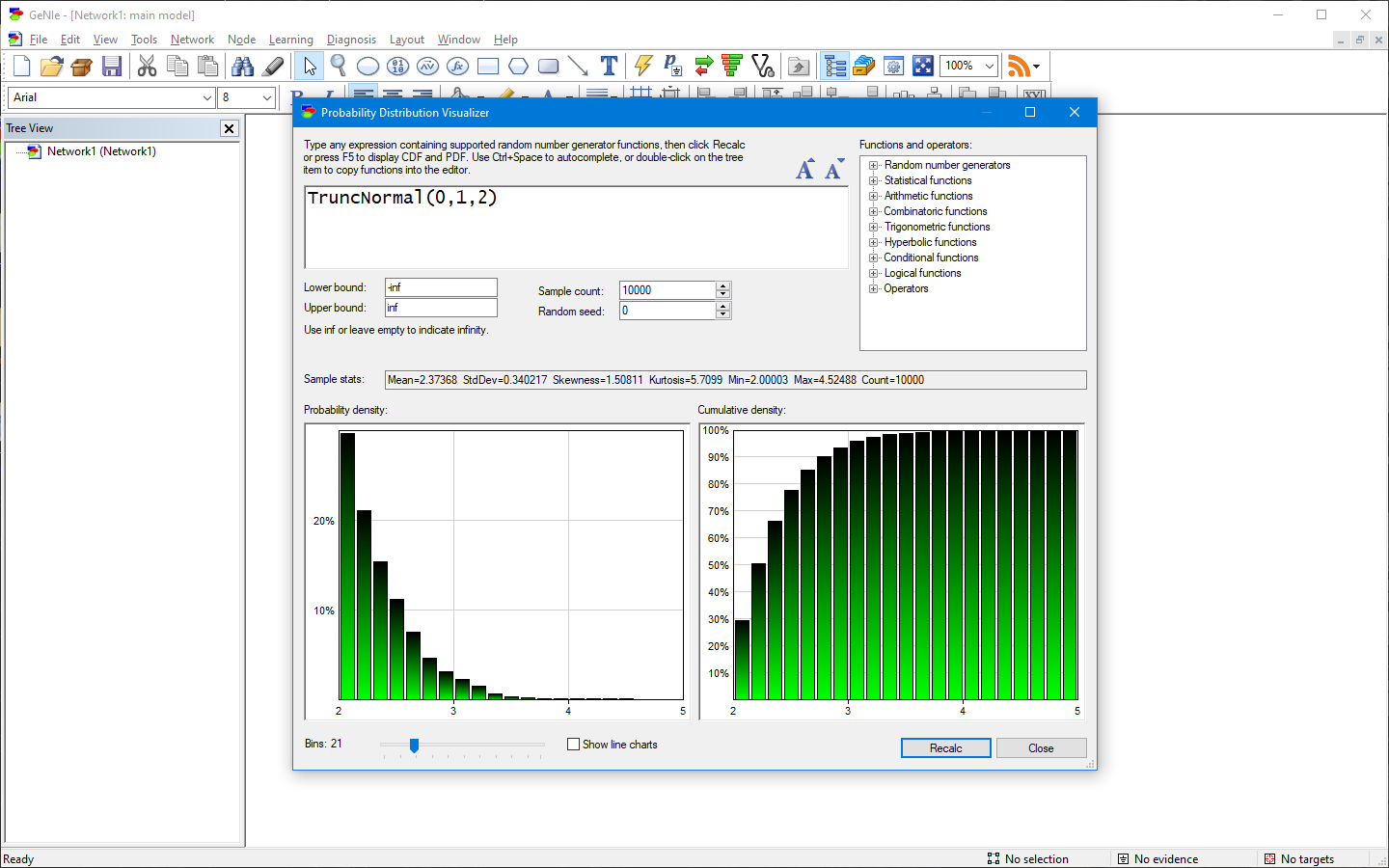Expand Trigonometric functions category
Screen dimensions: 1389x868
[874, 227]
